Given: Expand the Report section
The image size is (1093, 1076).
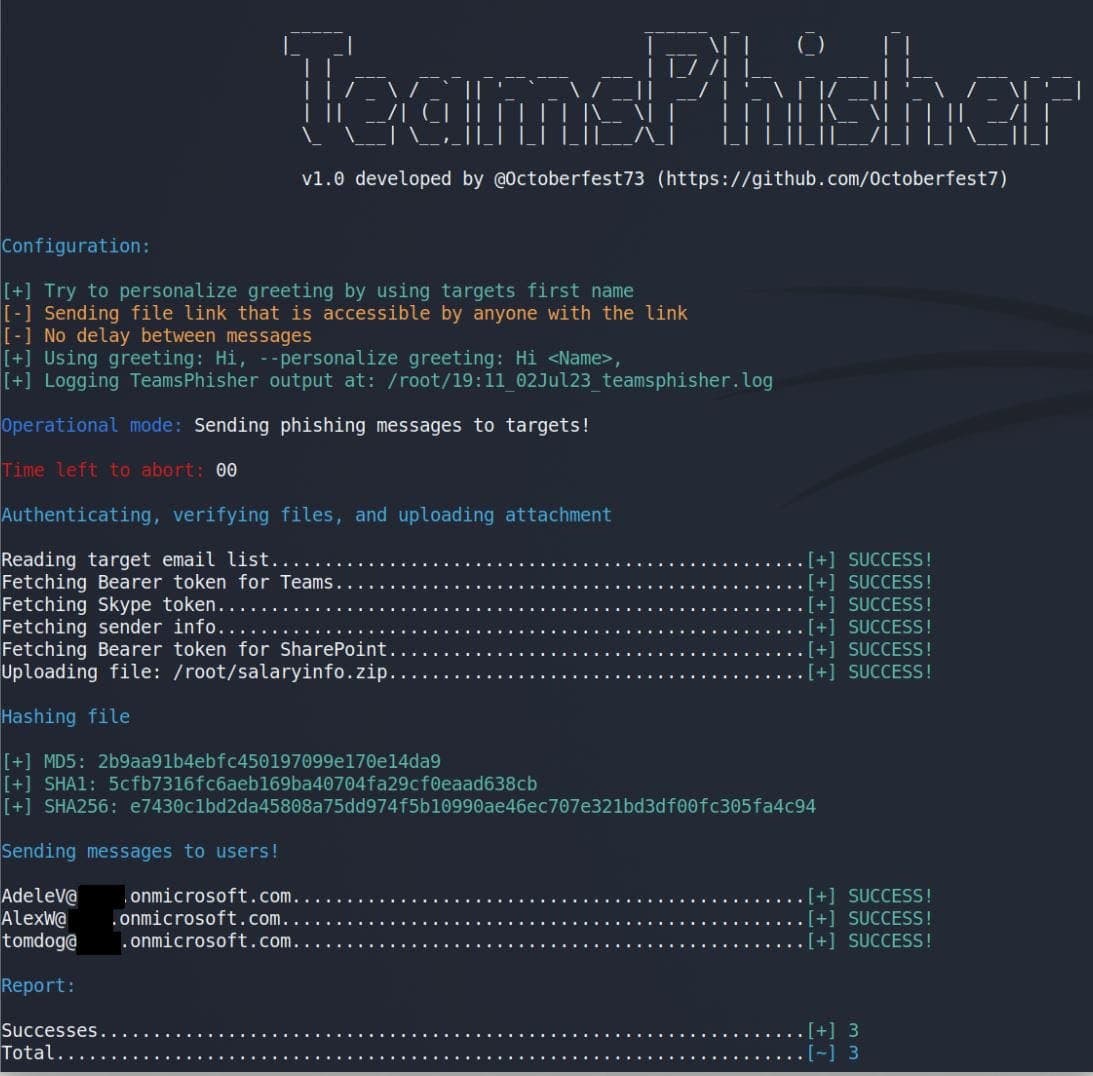Looking at the screenshot, I should click(38, 985).
